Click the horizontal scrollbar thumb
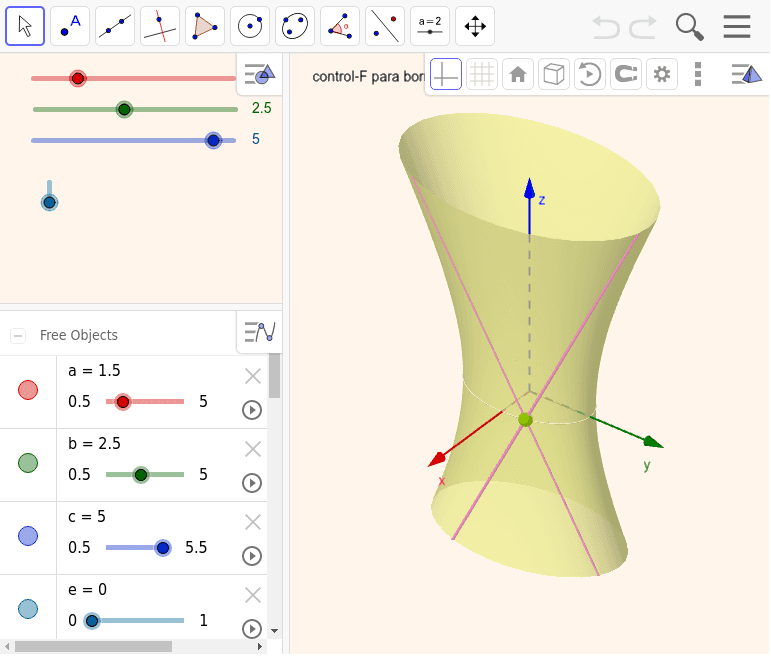Viewport: 771px width, 656px height. [93, 646]
